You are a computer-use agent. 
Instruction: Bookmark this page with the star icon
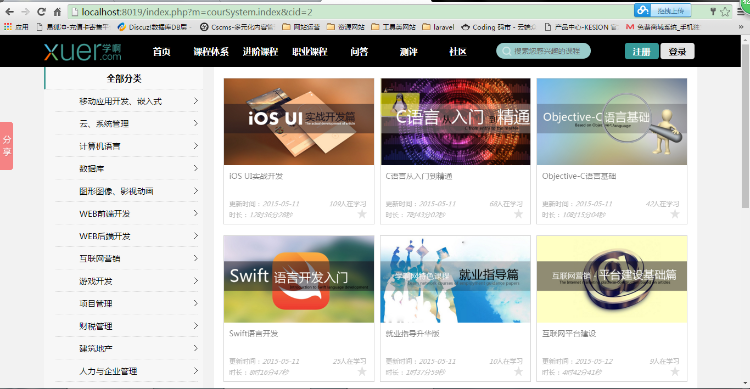(725, 11)
